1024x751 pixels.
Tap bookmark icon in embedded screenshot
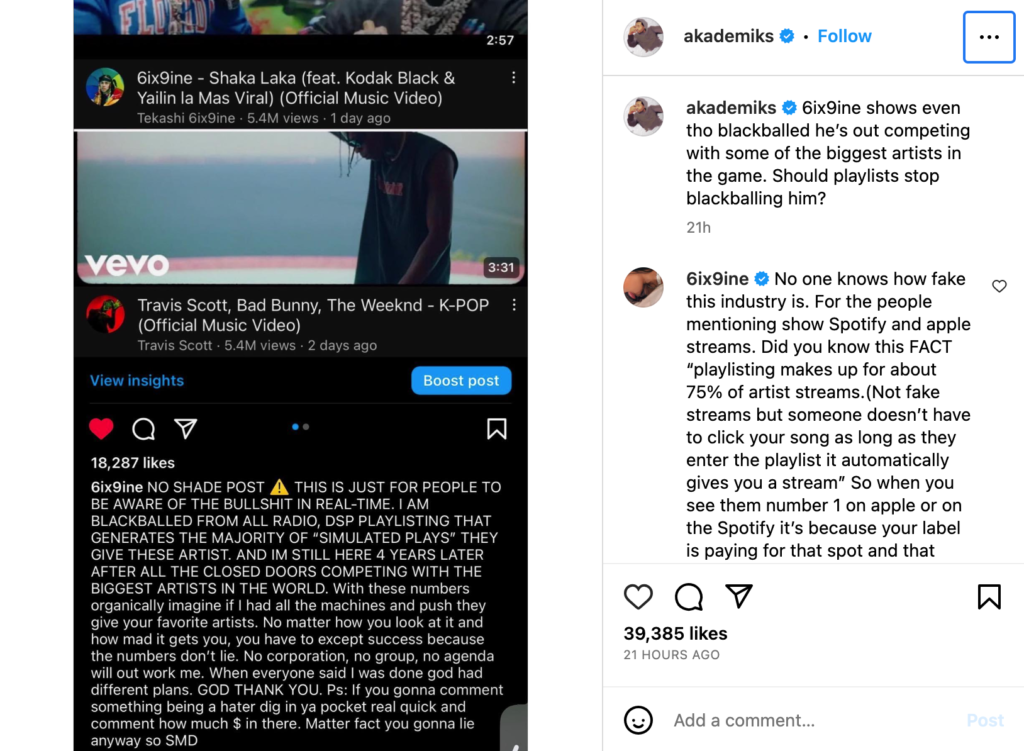[x=496, y=429]
